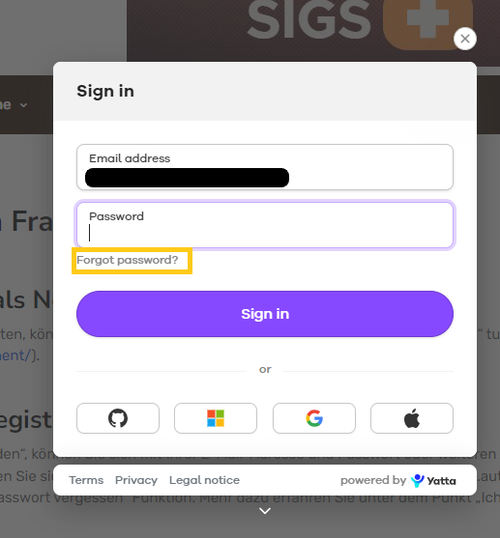Viewport: 500px width, 538px height.
Task: Sign in with the GitHub icon button
Action: pos(118,418)
